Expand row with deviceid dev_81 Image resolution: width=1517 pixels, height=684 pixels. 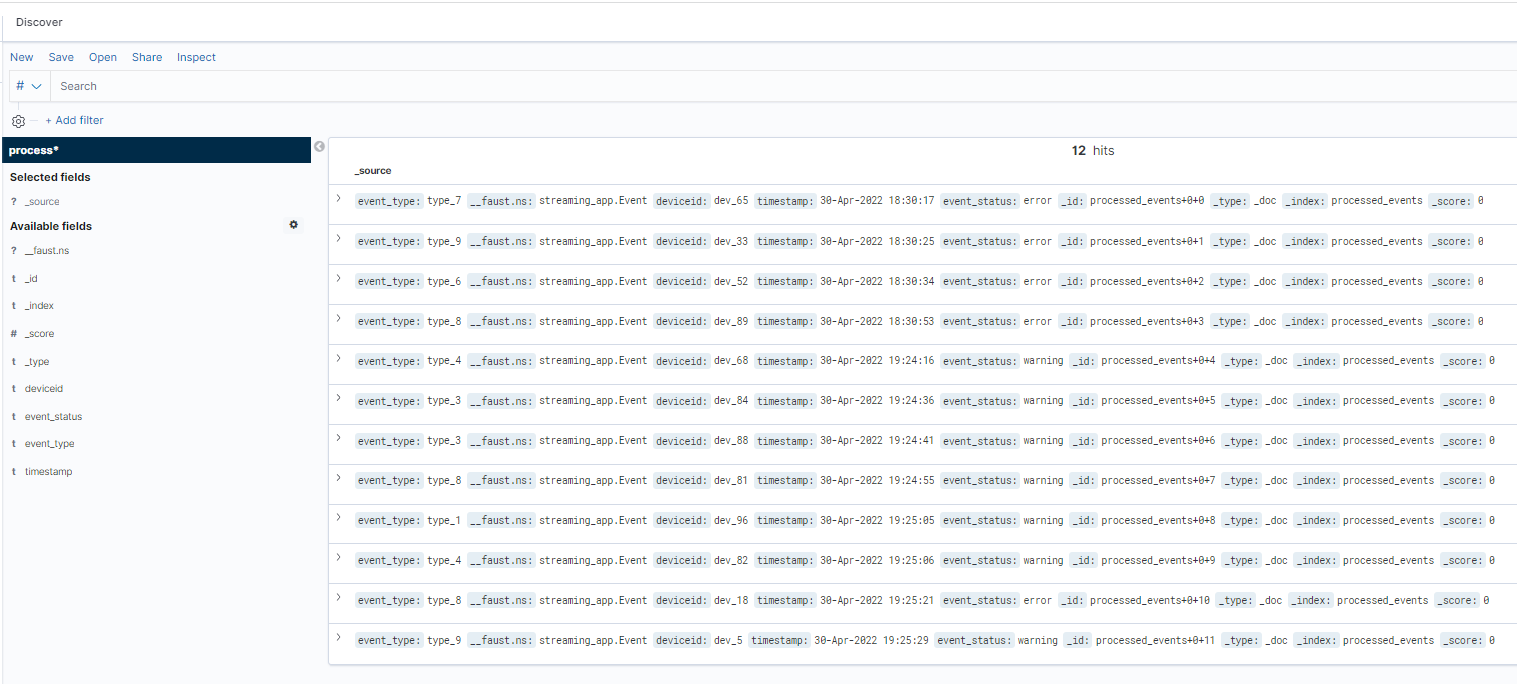pos(338,478)
